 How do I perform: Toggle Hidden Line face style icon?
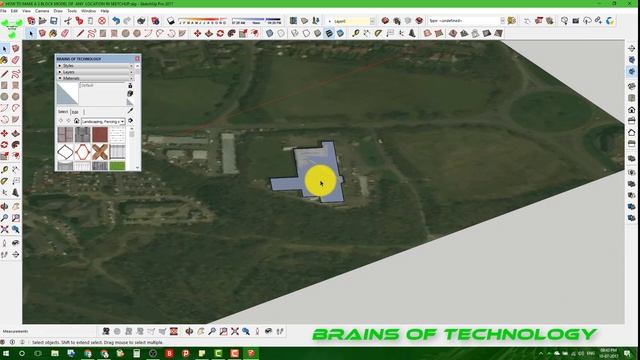pos(306,33)
